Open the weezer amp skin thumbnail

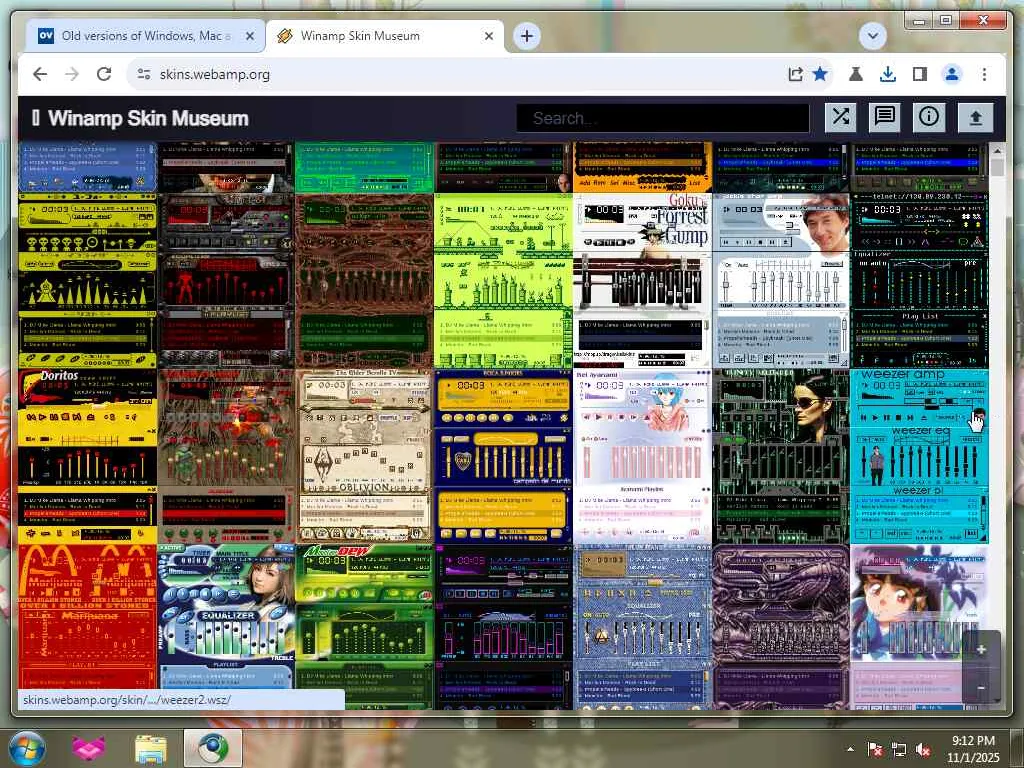tap(919, 456)
